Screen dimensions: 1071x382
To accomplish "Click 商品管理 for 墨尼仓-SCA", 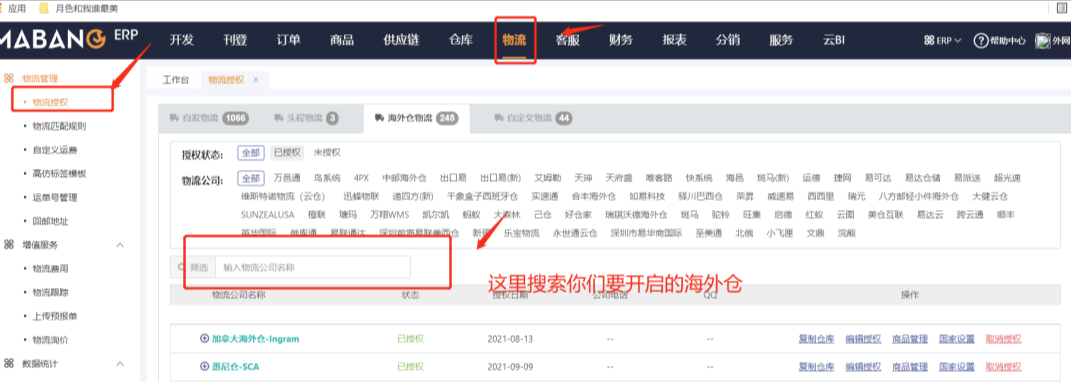I will [x=910, y=366].
